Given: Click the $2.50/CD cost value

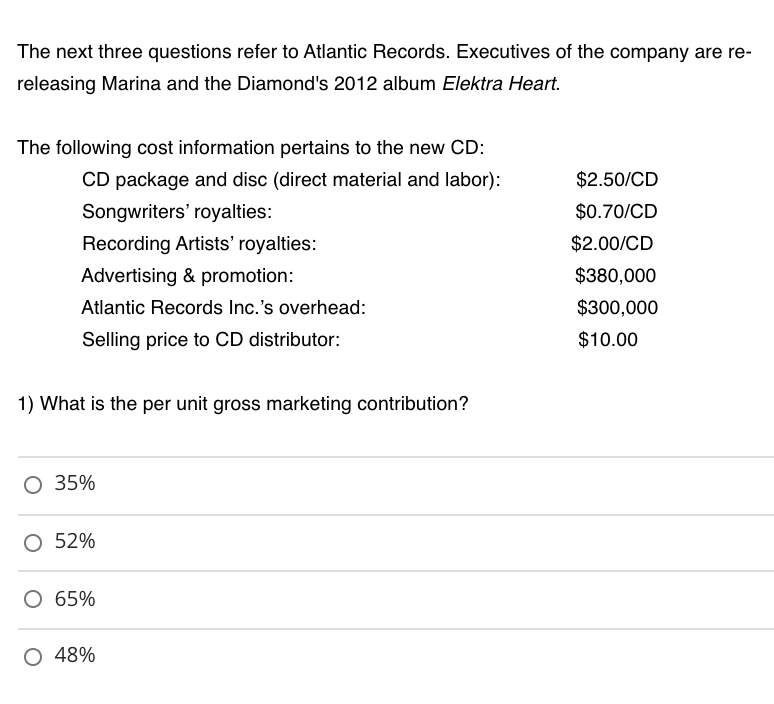Looking at the screenshot, I should pos(617,179).
